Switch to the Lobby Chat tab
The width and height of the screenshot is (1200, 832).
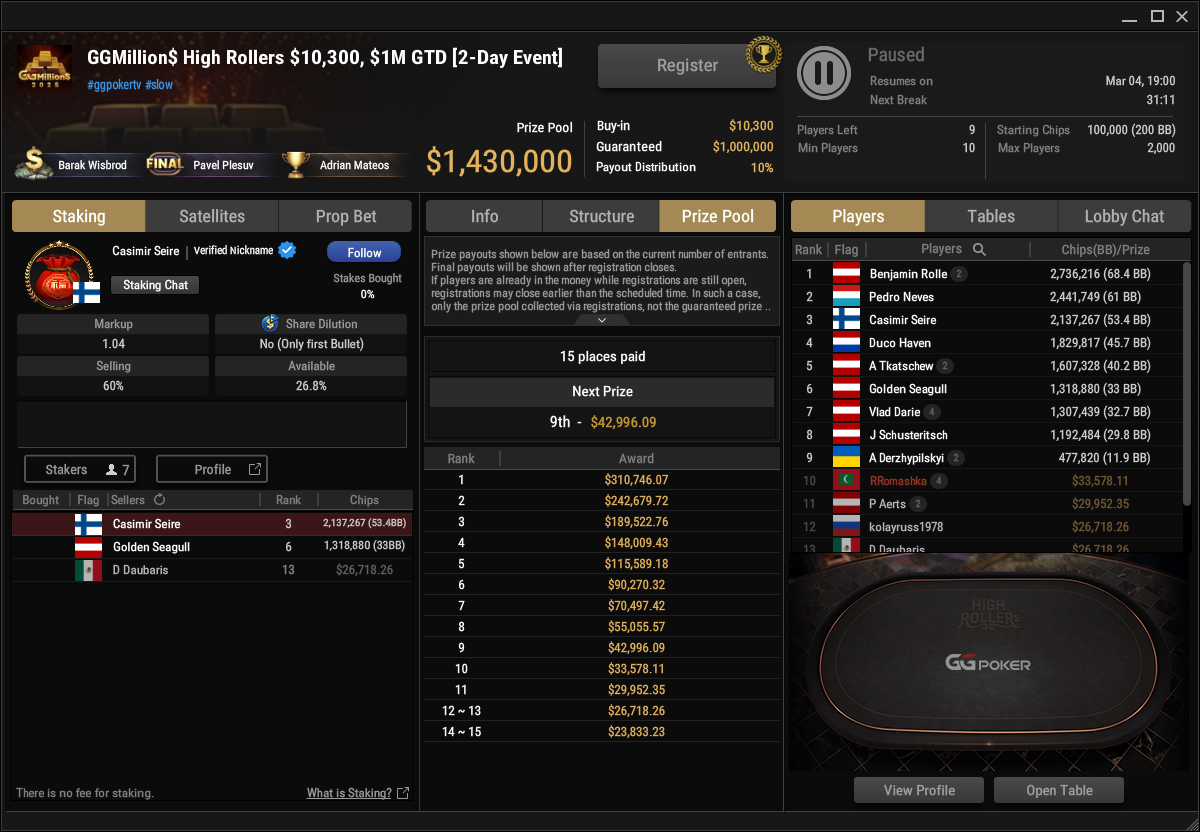[1124, 216]
